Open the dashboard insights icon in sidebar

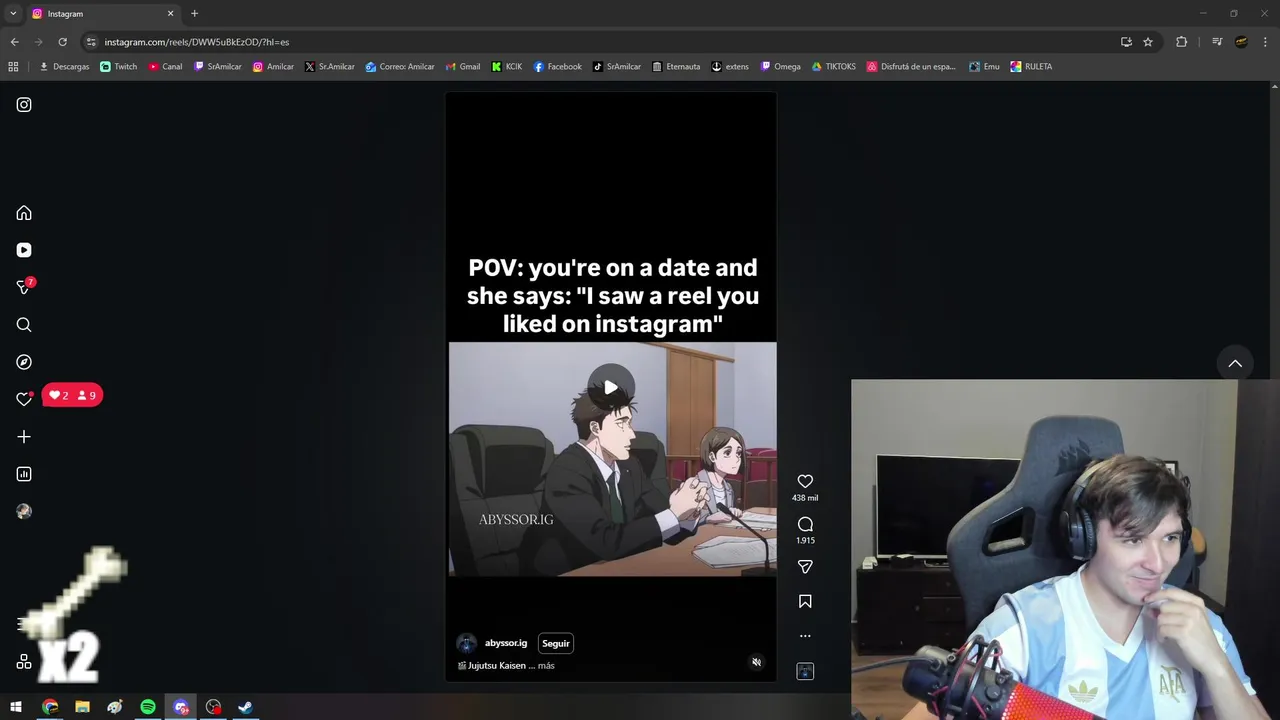24,474
